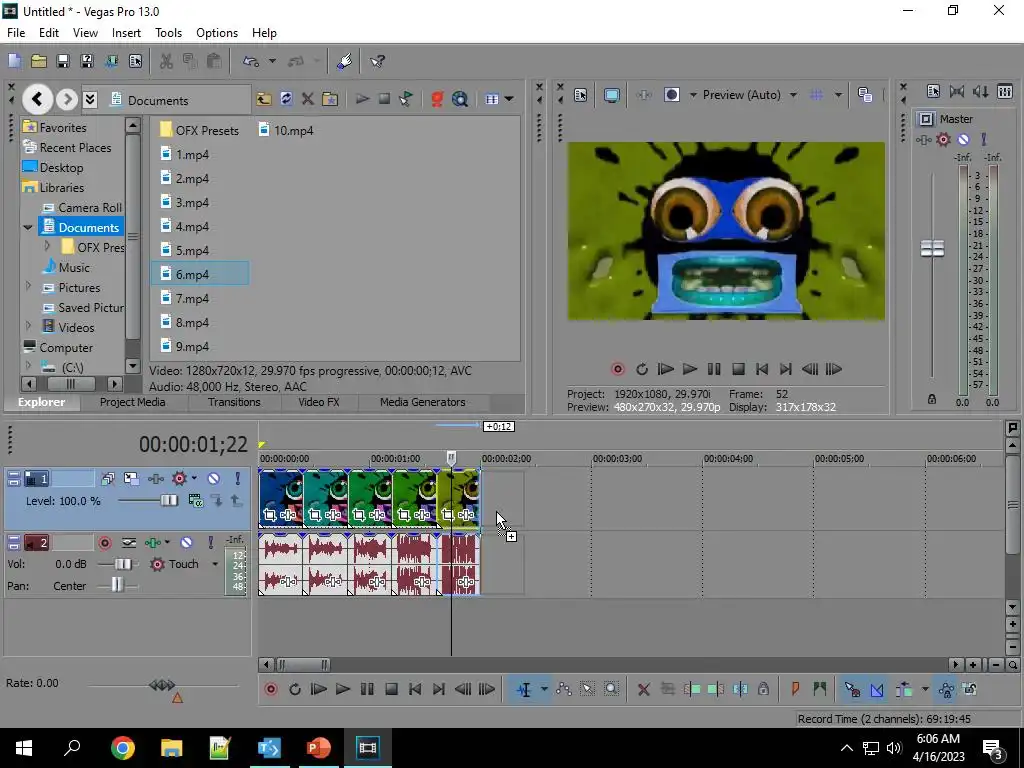
Task: Paste clipboard icon in main toolbar
Action: coord(214,61)
